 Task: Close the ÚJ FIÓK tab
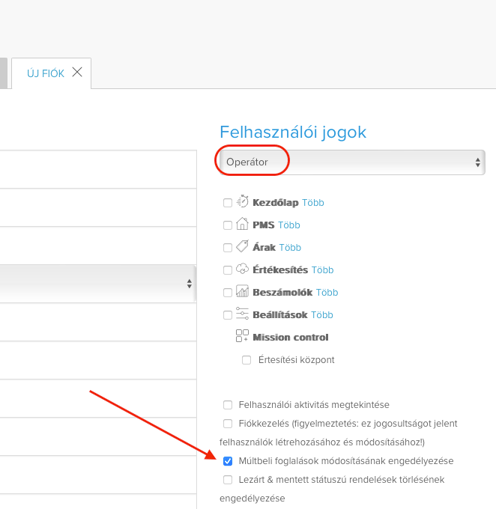coord(77,72)
